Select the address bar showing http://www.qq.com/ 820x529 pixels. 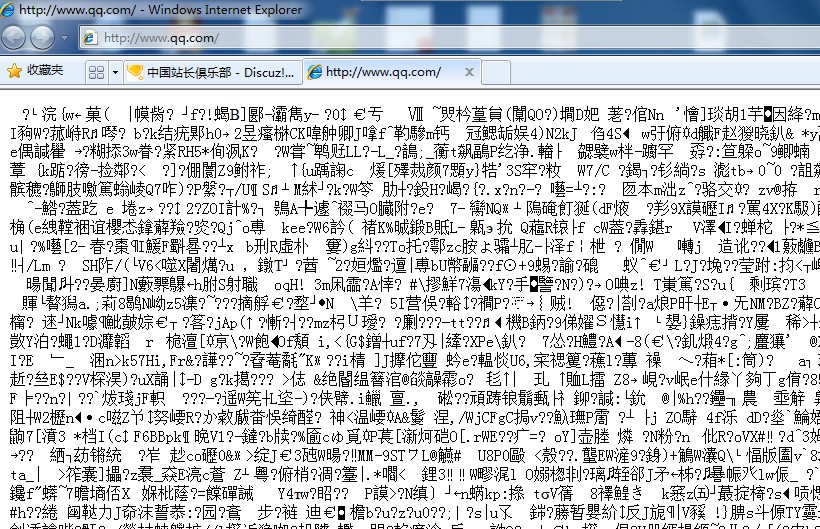tap(450, 38)
